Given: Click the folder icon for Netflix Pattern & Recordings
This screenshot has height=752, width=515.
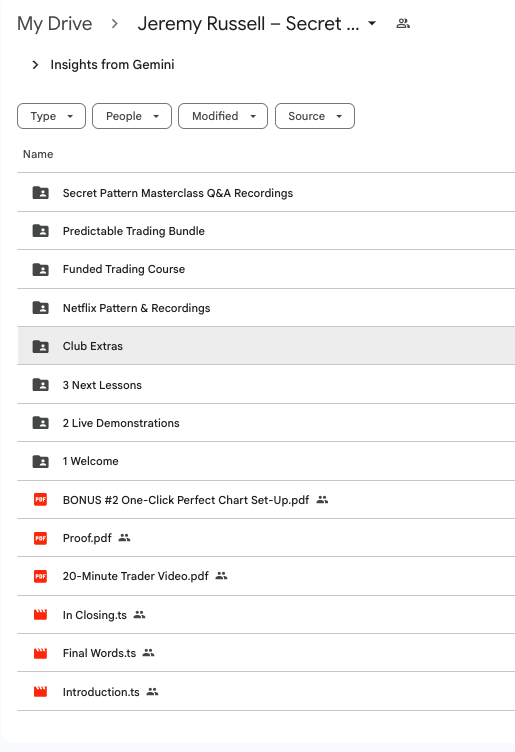Looking at the screenshot, I should click(40, 307).
